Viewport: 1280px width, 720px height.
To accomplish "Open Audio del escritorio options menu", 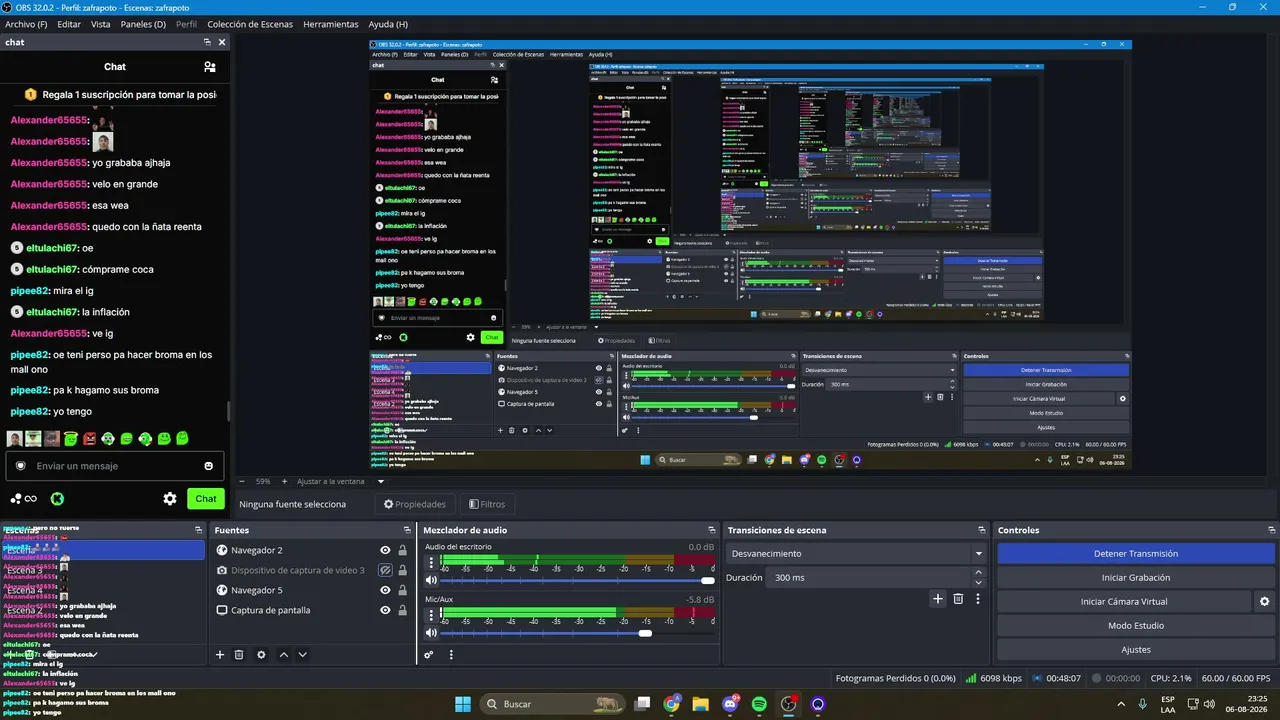I will click(432, 563).
